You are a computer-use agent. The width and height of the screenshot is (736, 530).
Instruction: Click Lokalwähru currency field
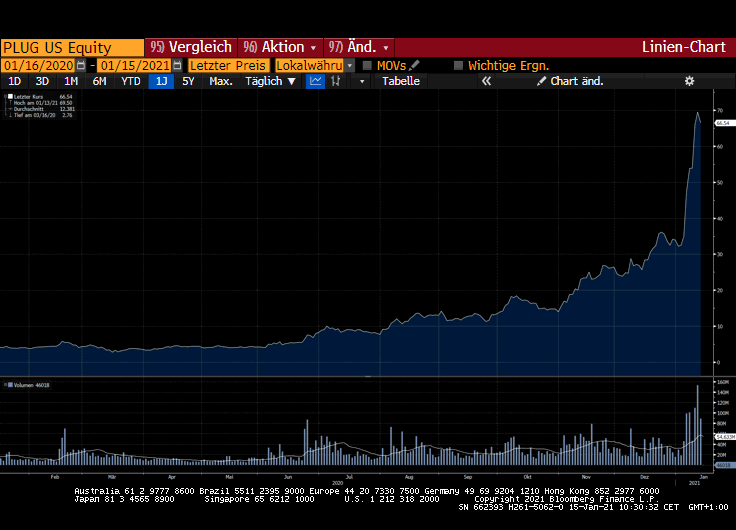(x=310, y=65)
